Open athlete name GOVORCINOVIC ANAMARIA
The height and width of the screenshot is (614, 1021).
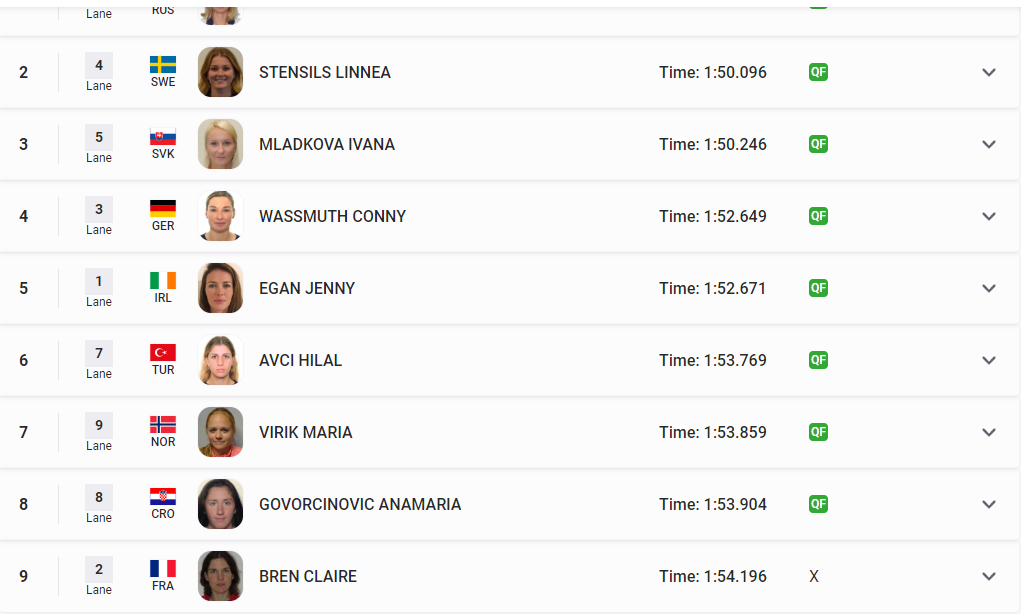(360, 505)
